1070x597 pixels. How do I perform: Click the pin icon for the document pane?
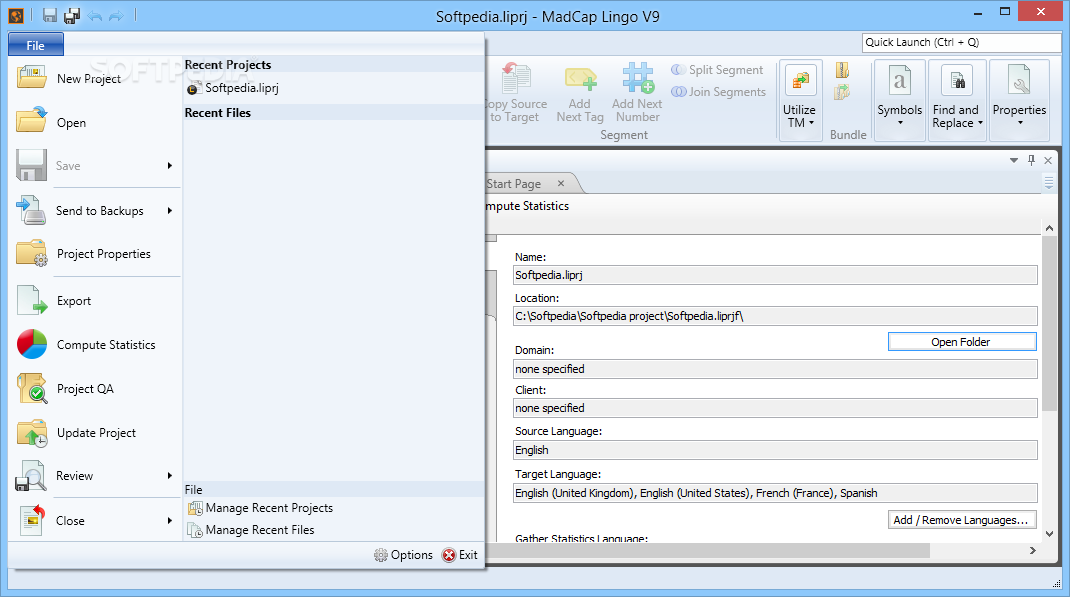[x=1031, y=160]
